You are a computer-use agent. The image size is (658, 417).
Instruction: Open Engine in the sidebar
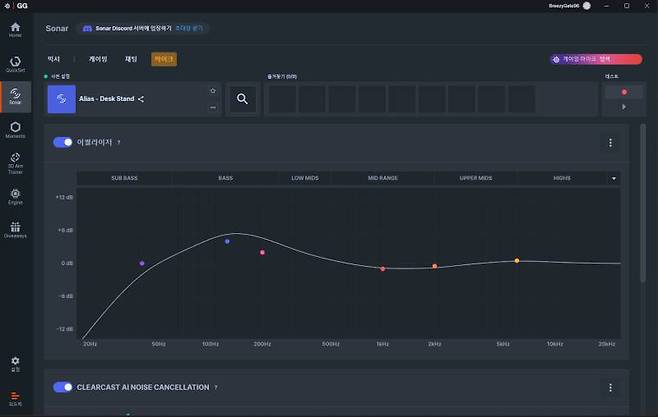(16, 197)
